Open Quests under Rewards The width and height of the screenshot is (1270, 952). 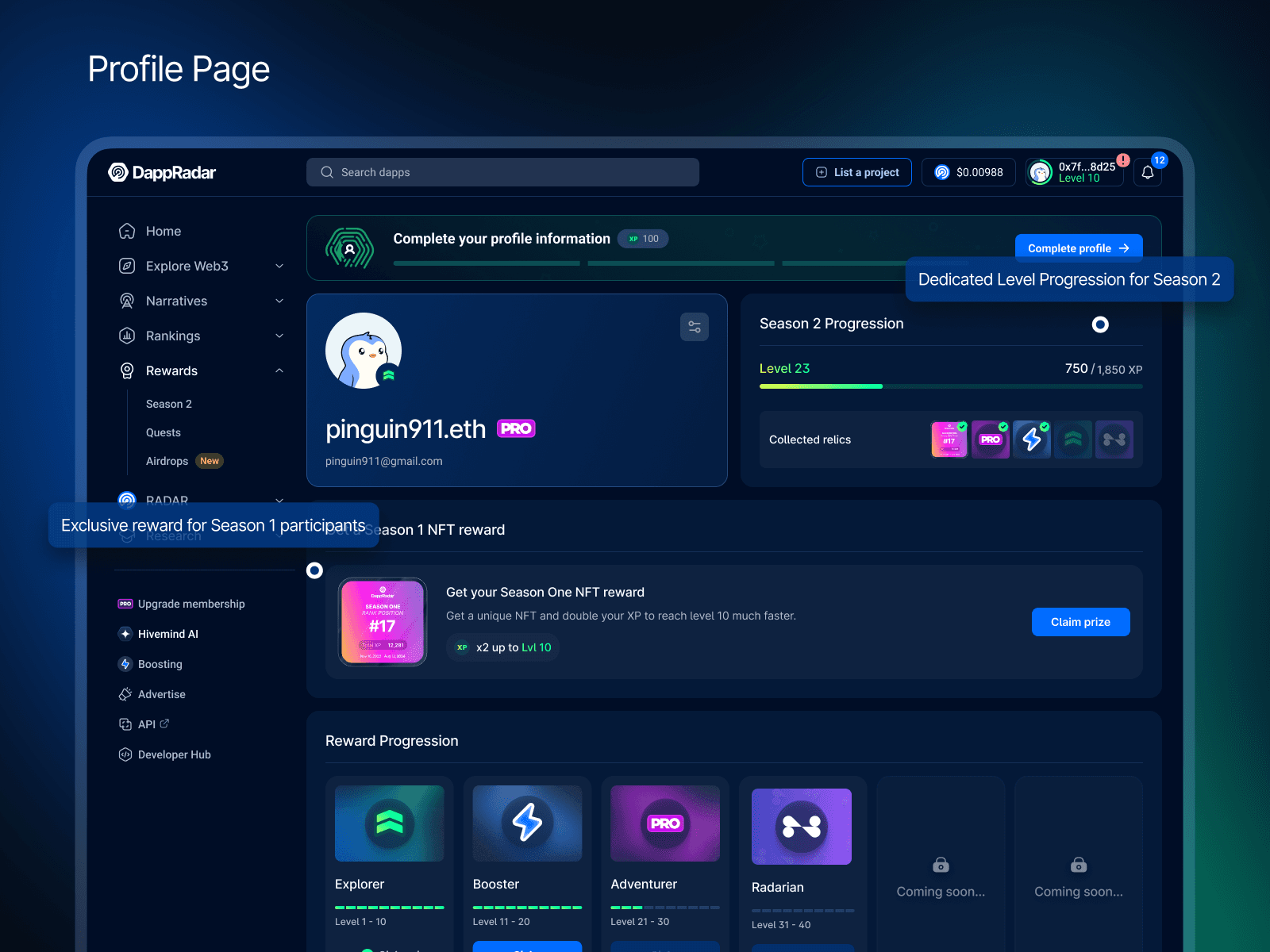[164, 432]
